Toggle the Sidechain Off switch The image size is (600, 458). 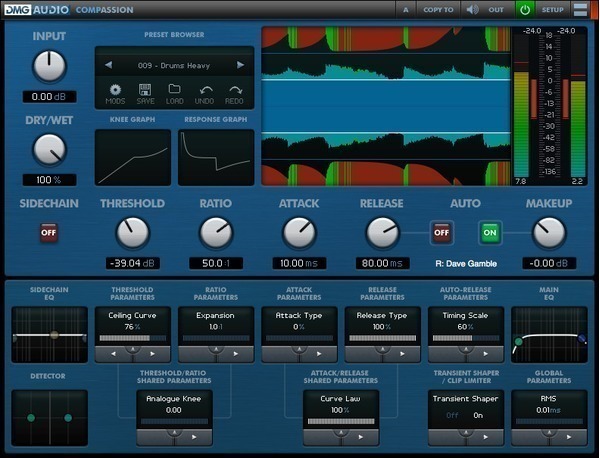49,233
